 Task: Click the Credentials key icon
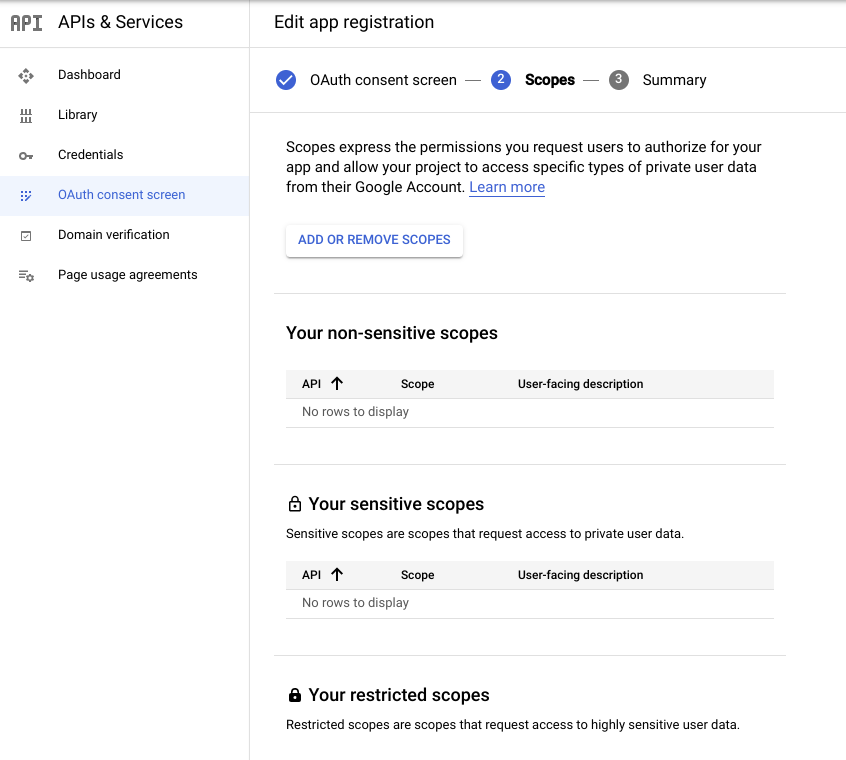pyautogui.click(x=26, y=155)
